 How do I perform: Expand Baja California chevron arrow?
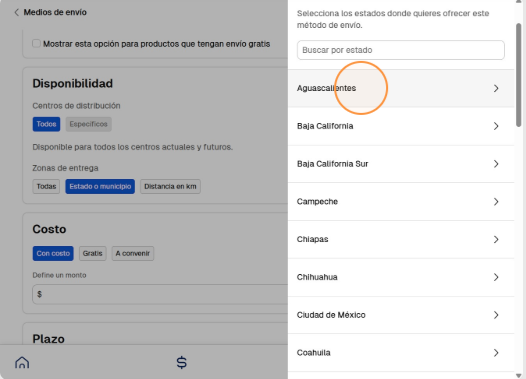(496, 126)
